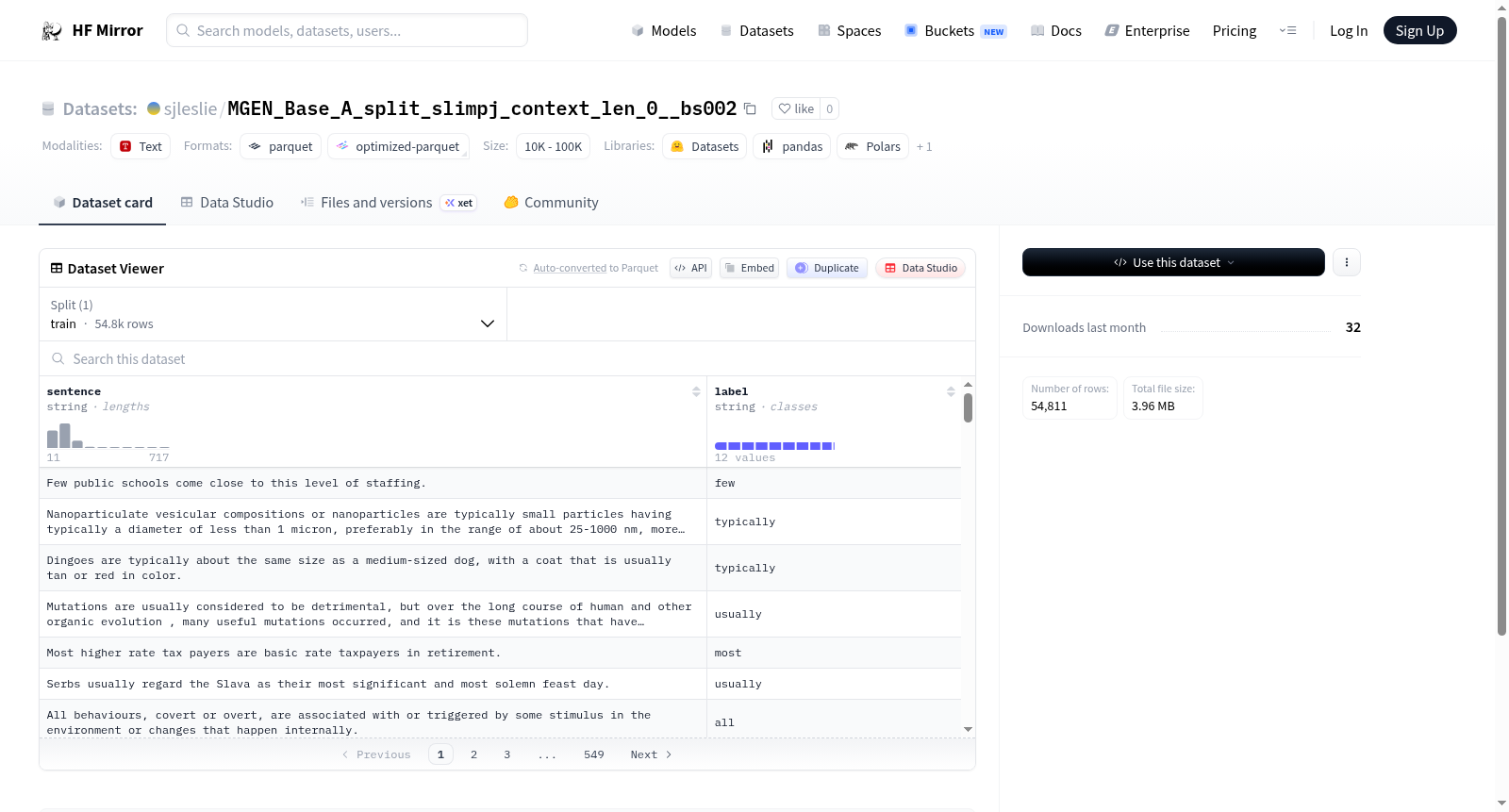Switch to Dataset card tab
Image resolution: width=1509 pixels, height=812 pixels.
coord(102,202)
